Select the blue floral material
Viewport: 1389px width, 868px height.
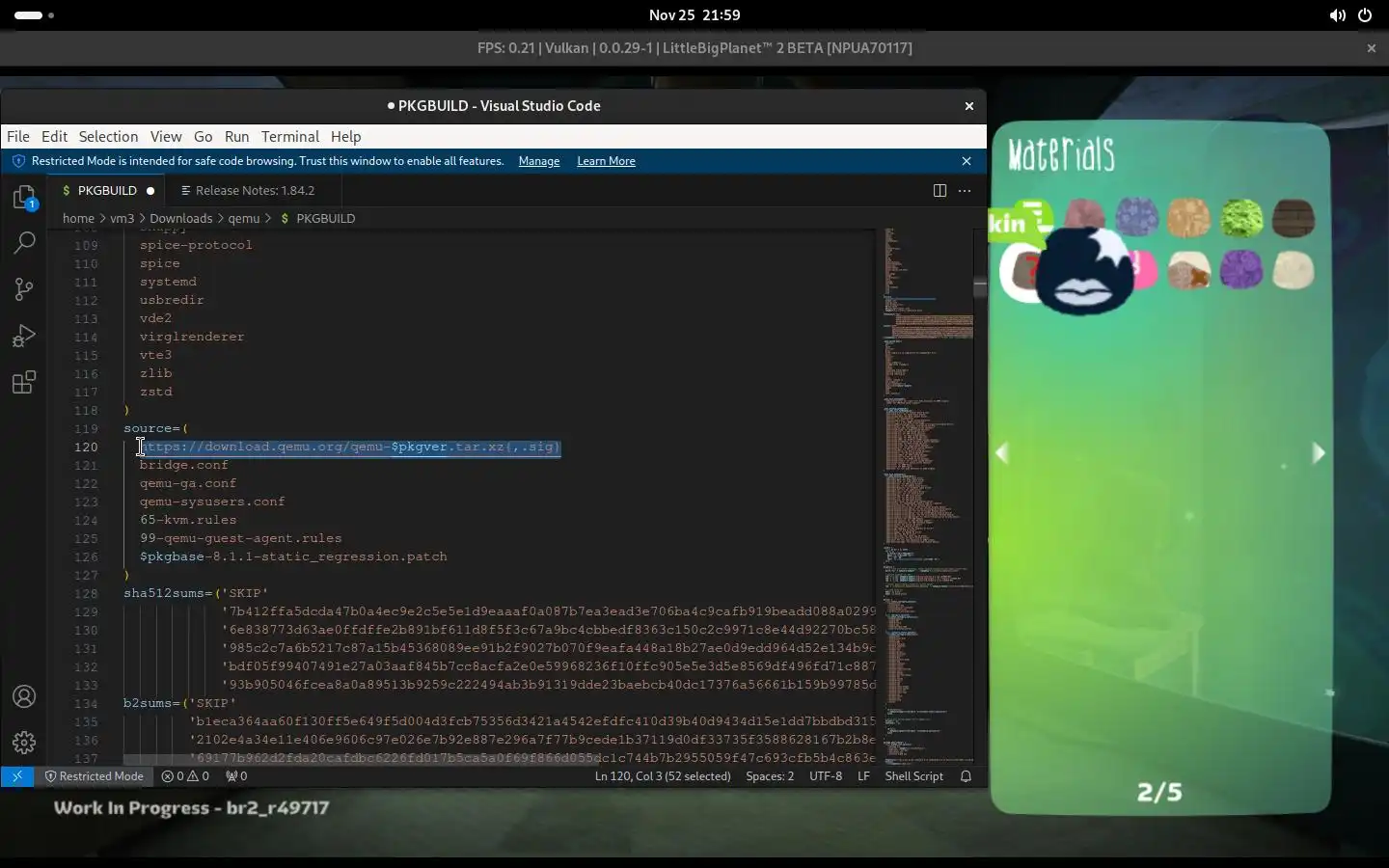[x=1137, y=217]
